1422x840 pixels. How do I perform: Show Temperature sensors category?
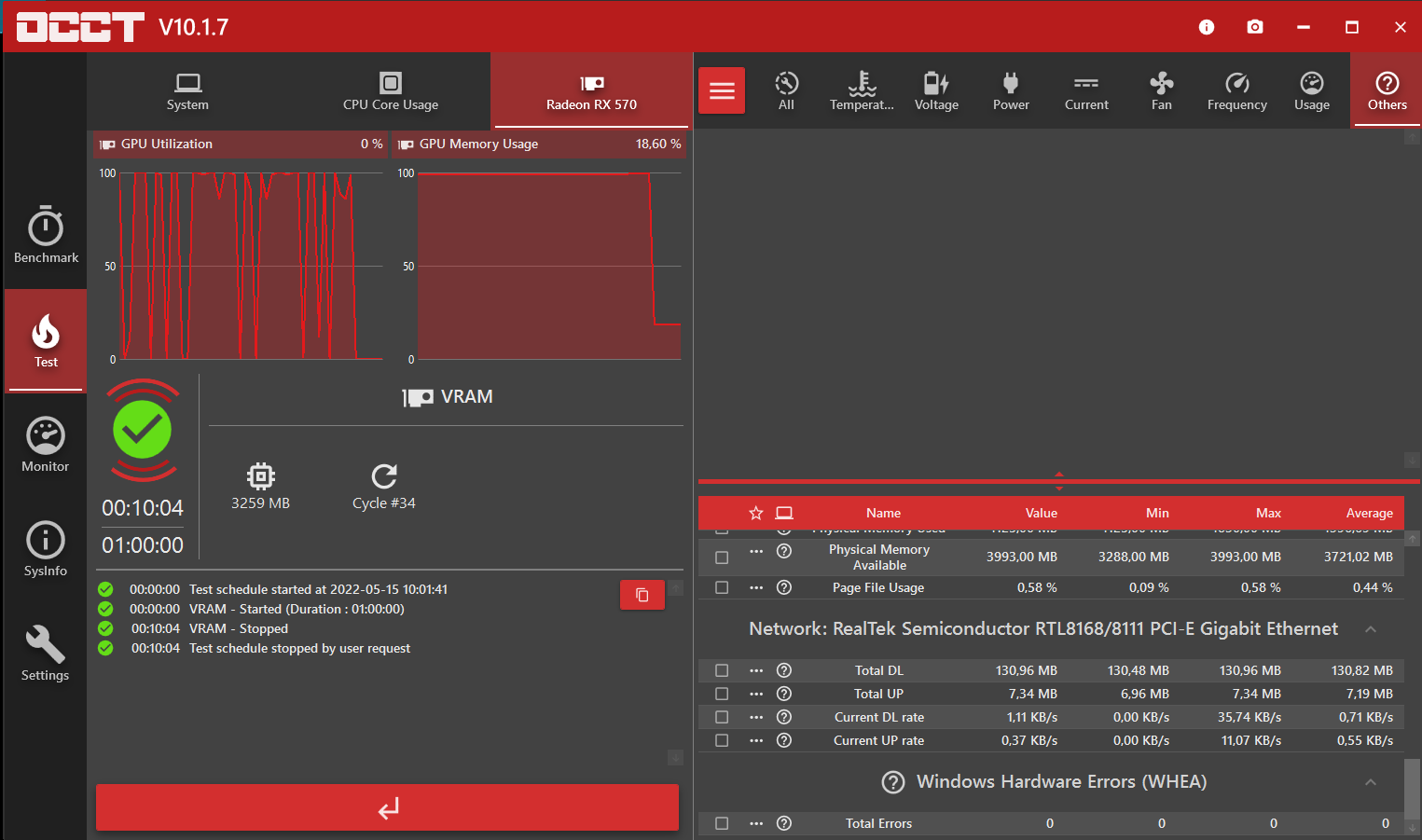[862, 90]
